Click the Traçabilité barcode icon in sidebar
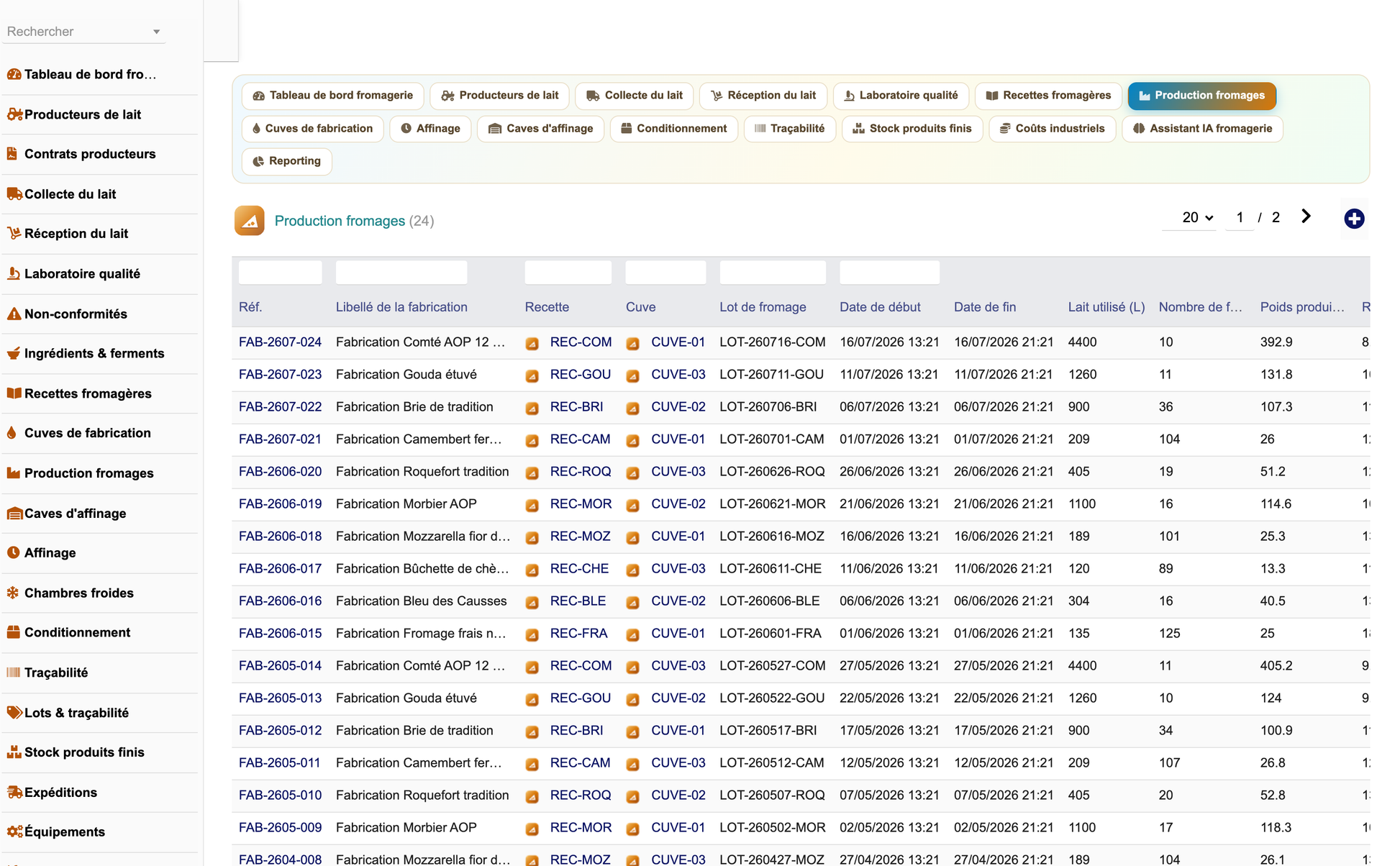 pos(13,673)
